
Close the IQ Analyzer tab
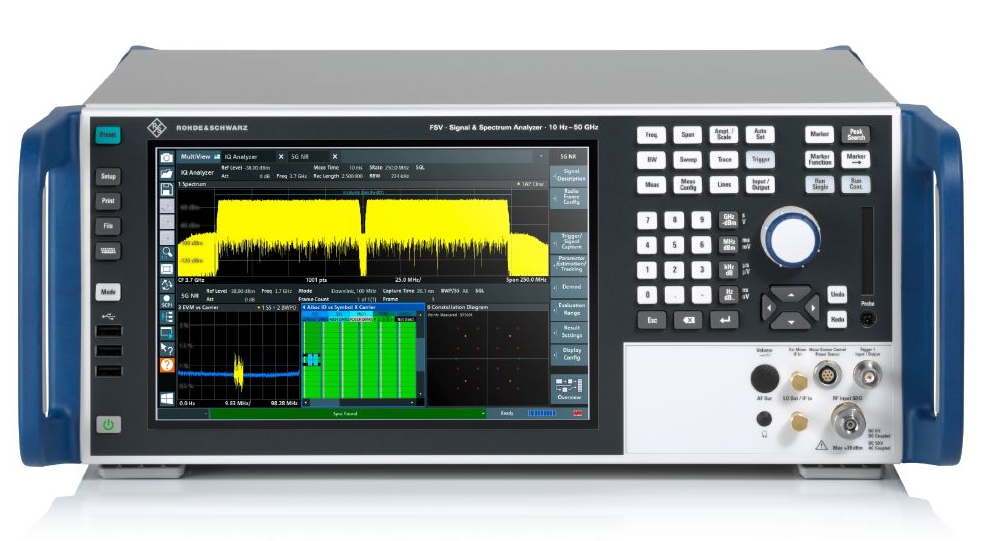(x=281, y=156)
